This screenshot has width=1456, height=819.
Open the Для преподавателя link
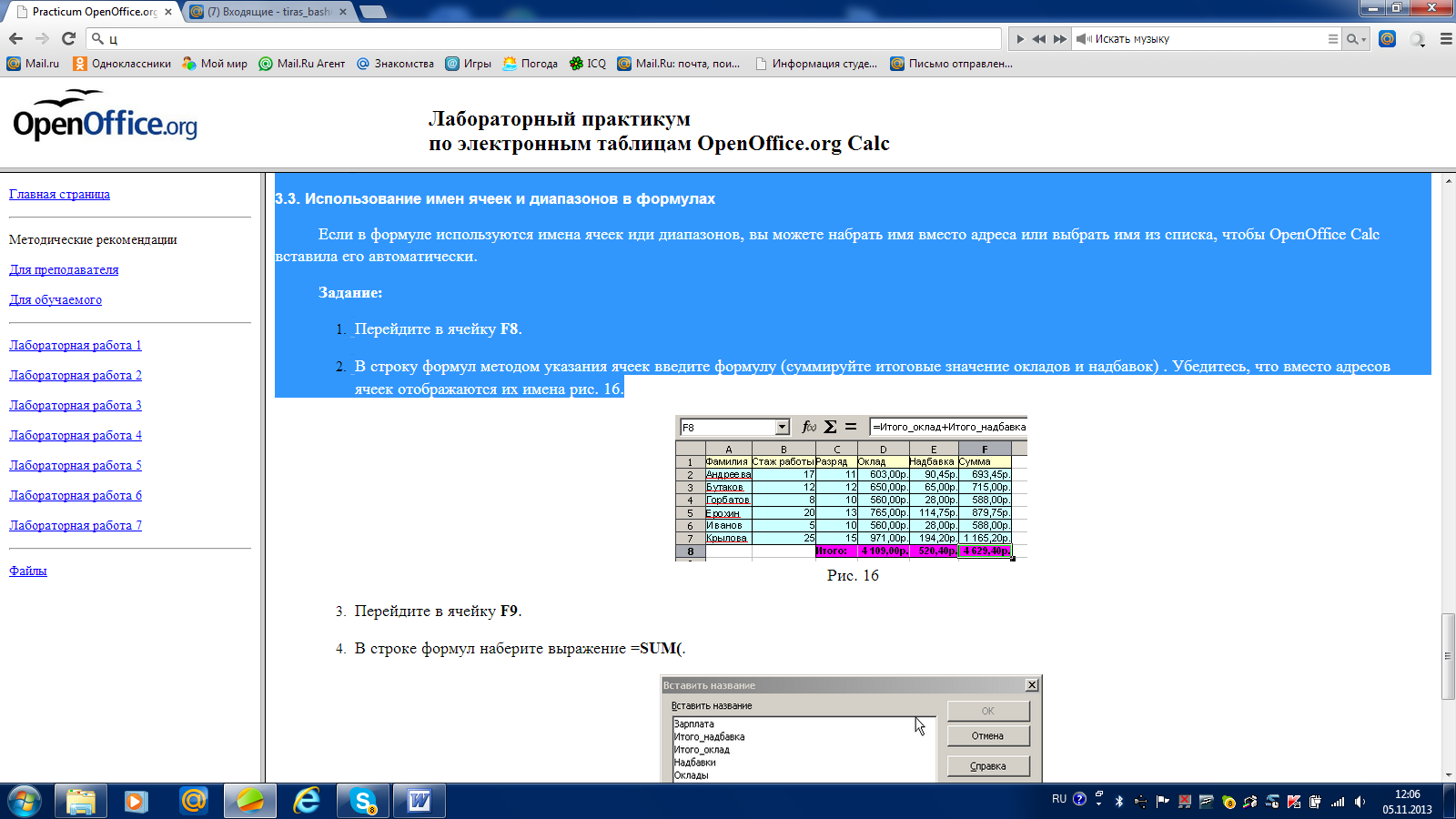64,269
